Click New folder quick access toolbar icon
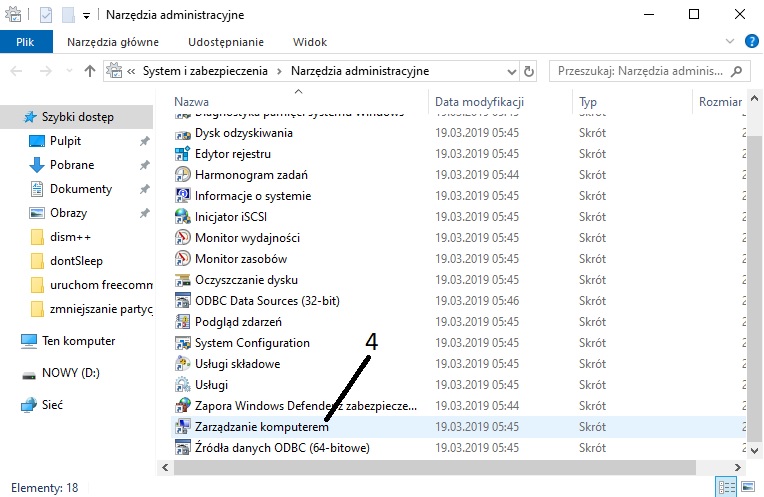 pos(68,15)
